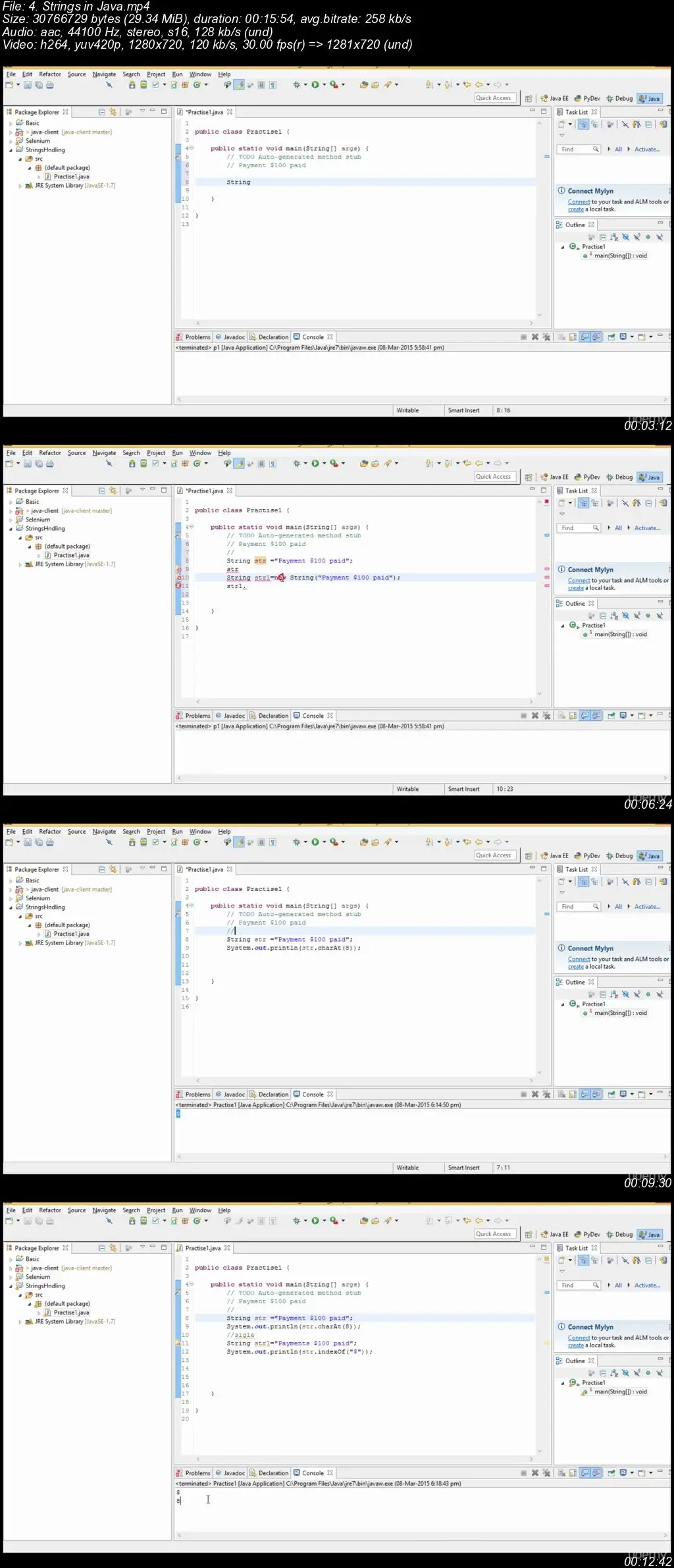674x1568 pixels.
Task: Collapse All in Package Explorer, 00:03:12 frame
Action: (102, 112)
